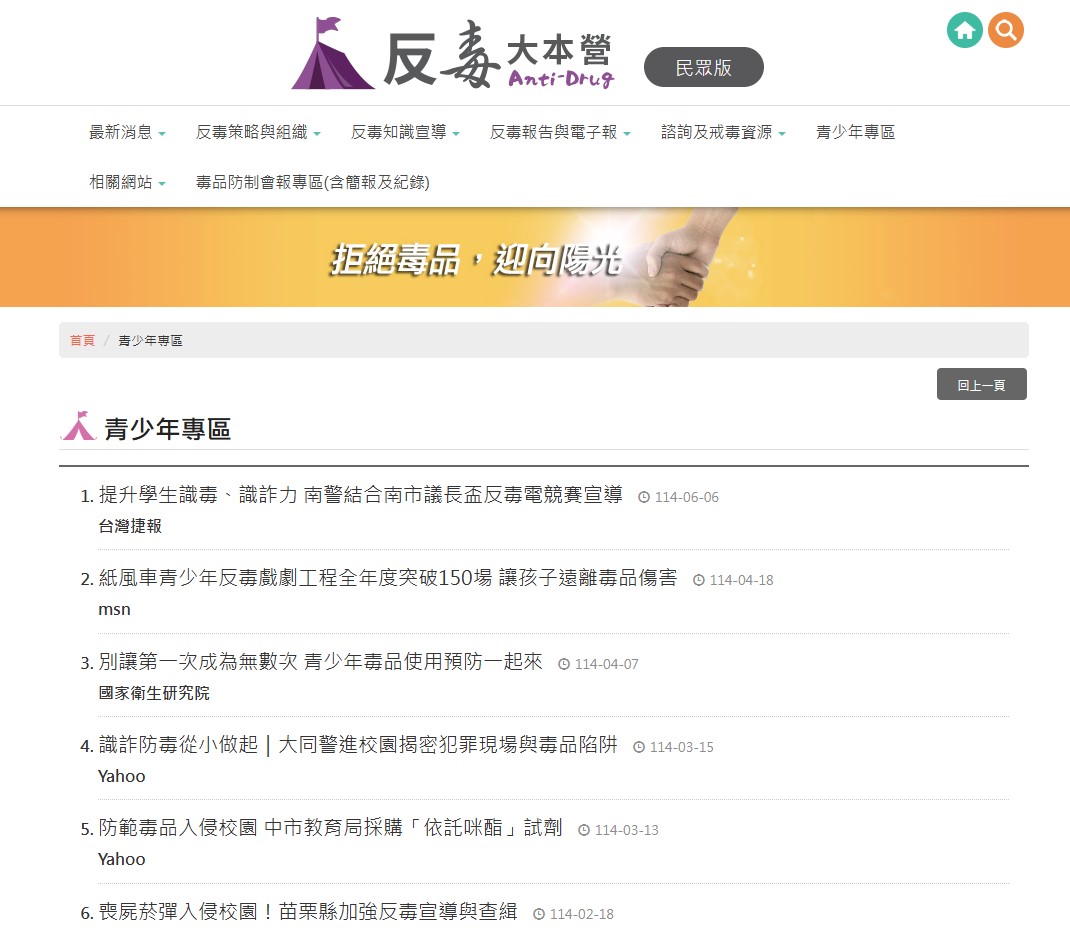Click the 拒絕毒品，迎向陽光 banner image
The image size is (1070, 930).
[535, 257]
